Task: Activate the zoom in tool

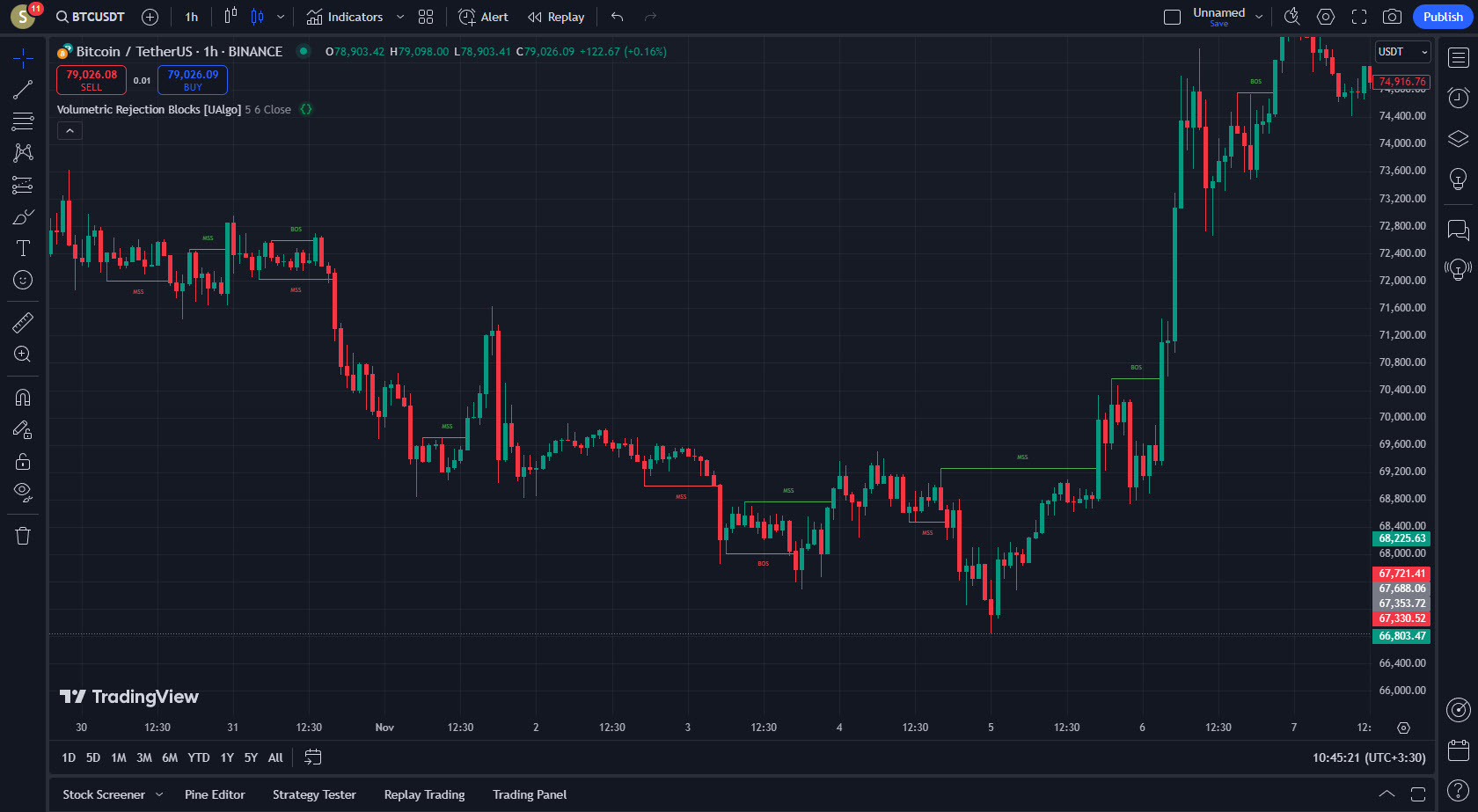Action: point(23,355)
